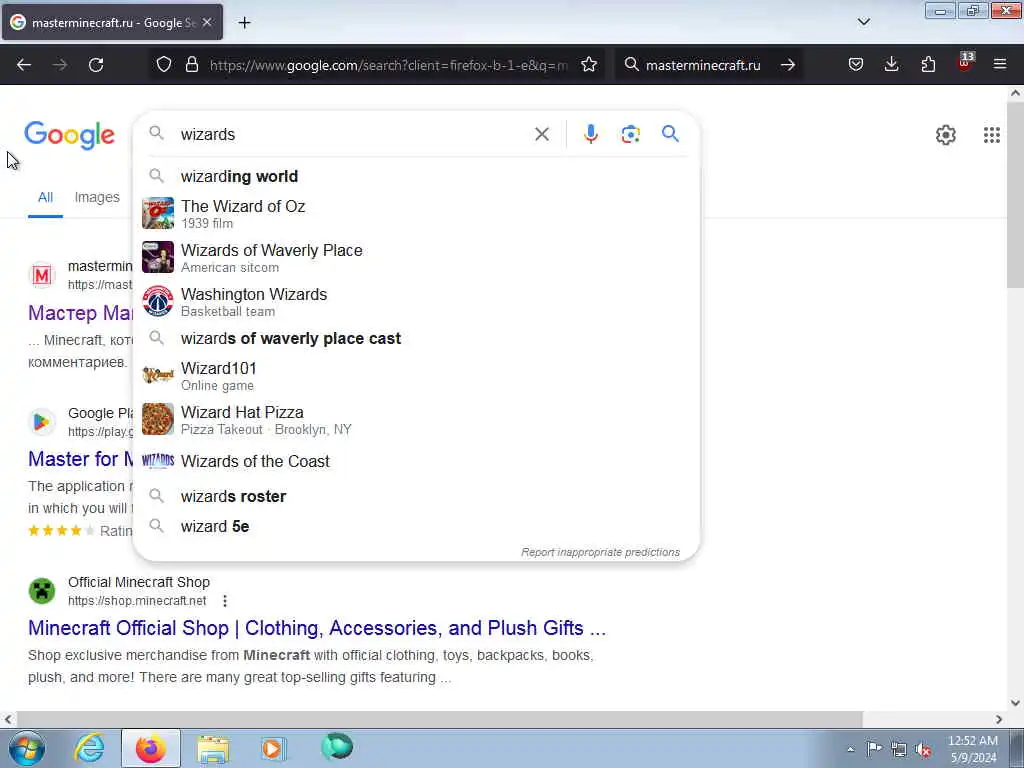Image resolution: width=1024 pixels, height=768 pixels.
Task: Choose 'Wizards of Waverly Place' sitcom suggestion
Action: click(416, 257)
